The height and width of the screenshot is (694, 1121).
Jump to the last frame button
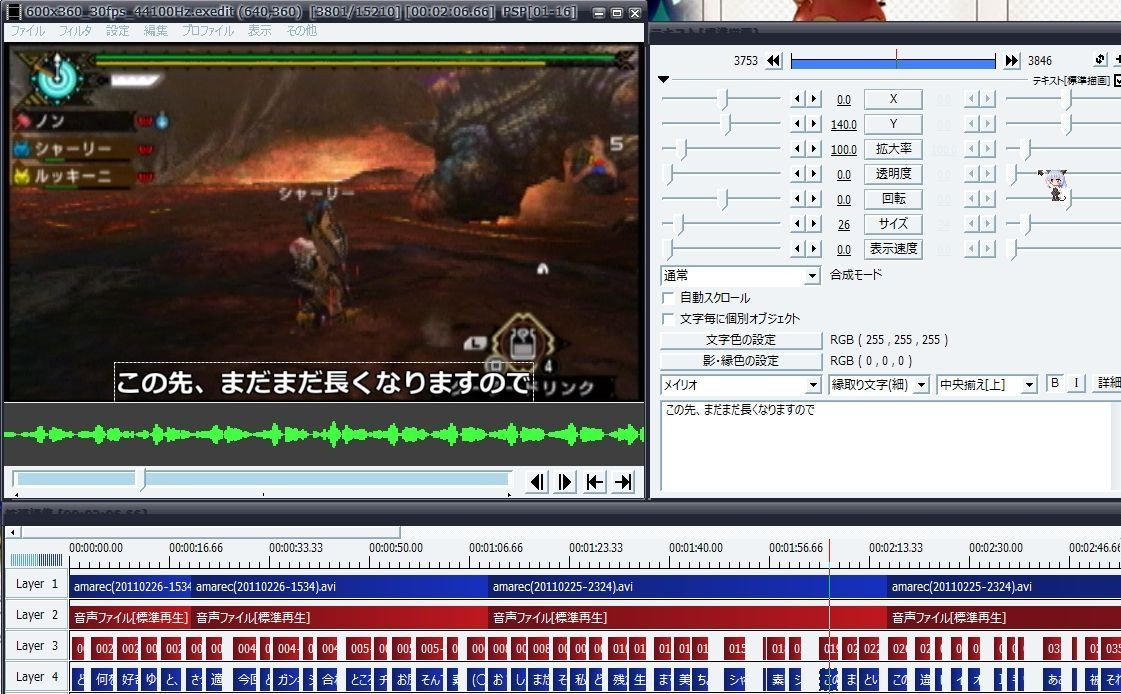[x=624, y=482]
